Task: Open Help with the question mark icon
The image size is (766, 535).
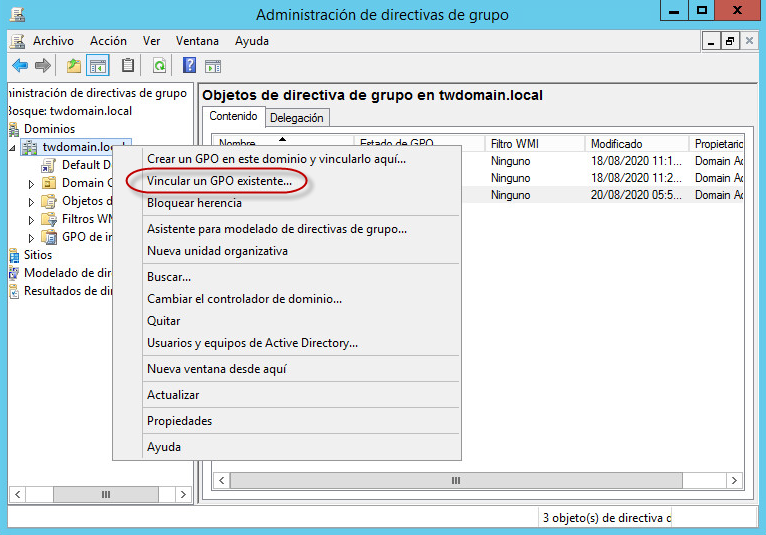Action: click(189, 66)
